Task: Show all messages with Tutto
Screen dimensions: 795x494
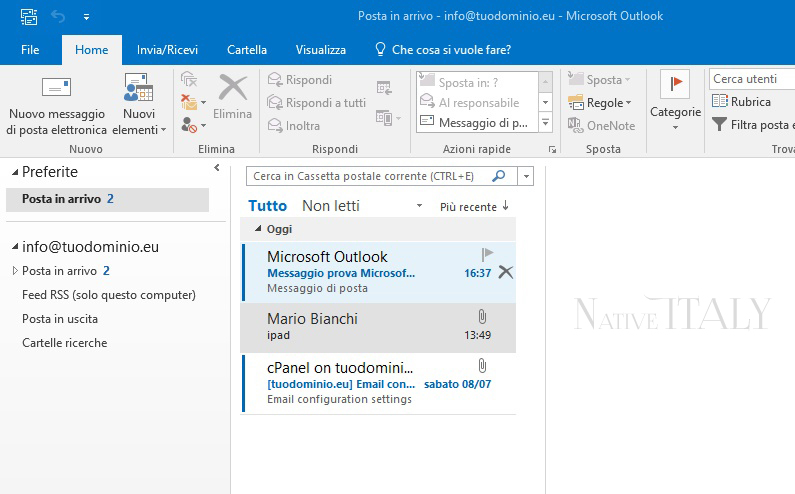Action: tap(268, 206)
